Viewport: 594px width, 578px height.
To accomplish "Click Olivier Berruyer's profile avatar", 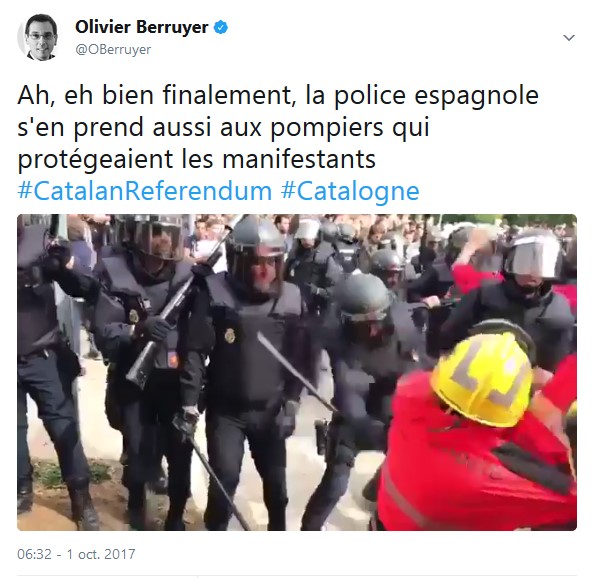I will pos(38,37).
